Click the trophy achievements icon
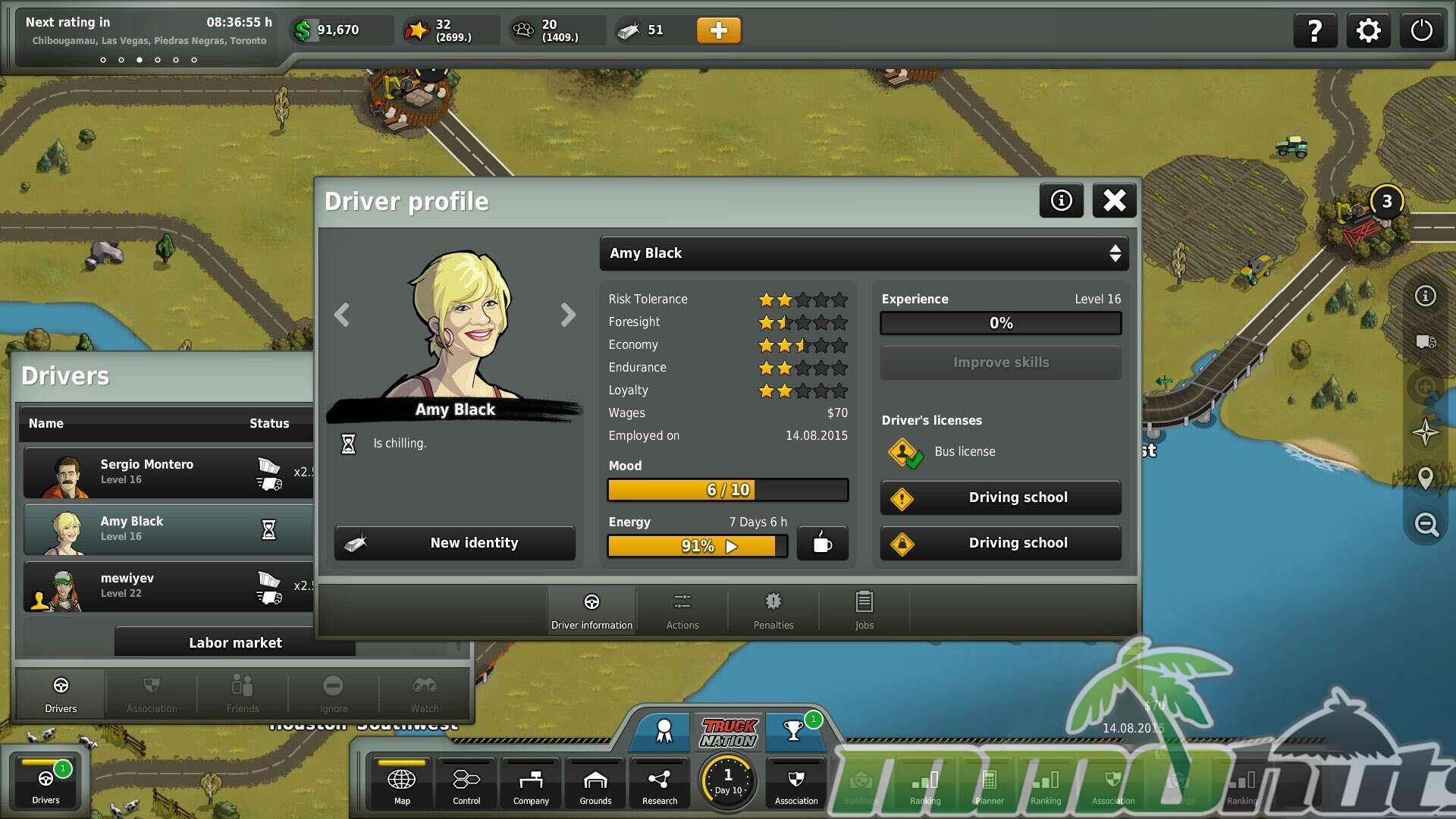Viewport: 1456px width, 819px height. 794,730
